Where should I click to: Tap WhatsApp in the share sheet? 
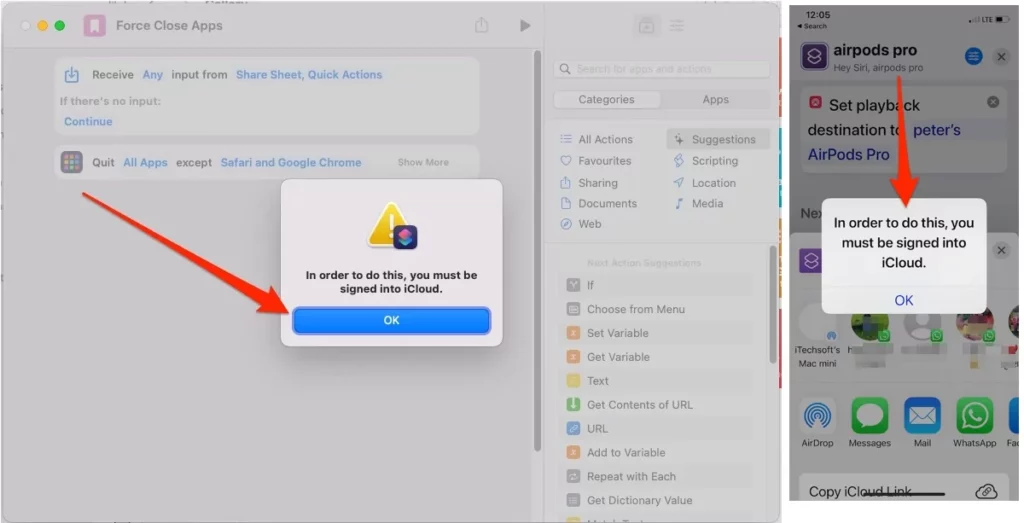pos(974,422)
